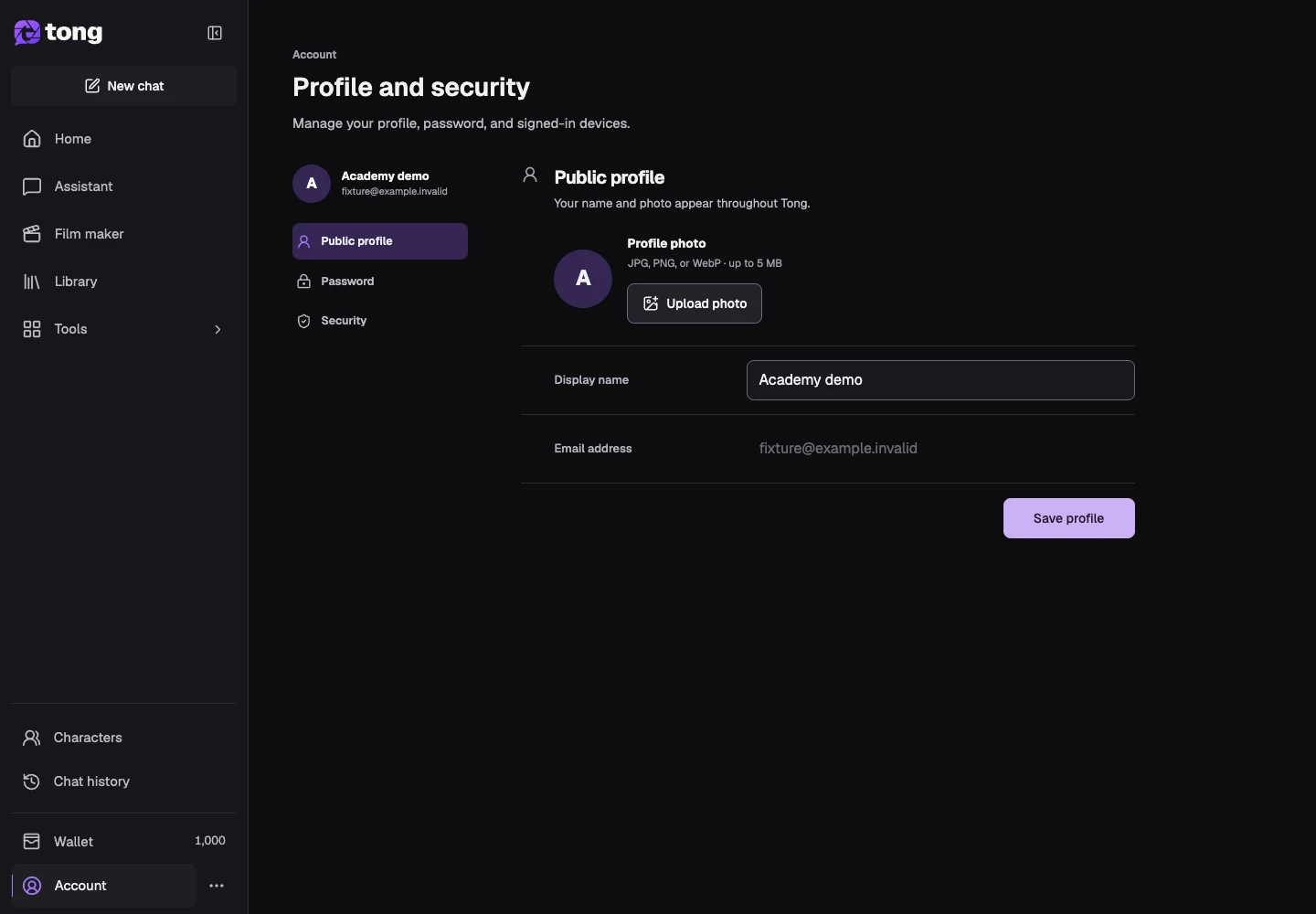The height and width of the screenshot is (914, 1316).
Task: Click the Tools grid icon
Action: [x=32, y=329]
